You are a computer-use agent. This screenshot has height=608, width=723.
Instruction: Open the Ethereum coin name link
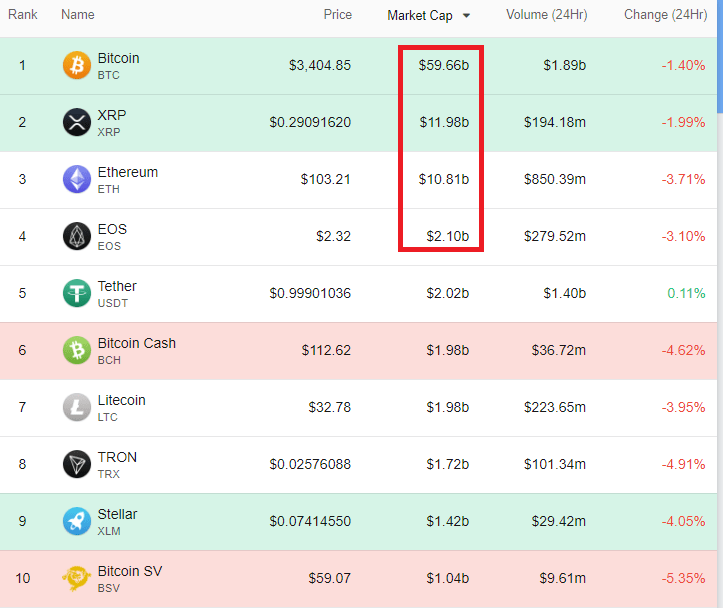(x=127, y=172)
